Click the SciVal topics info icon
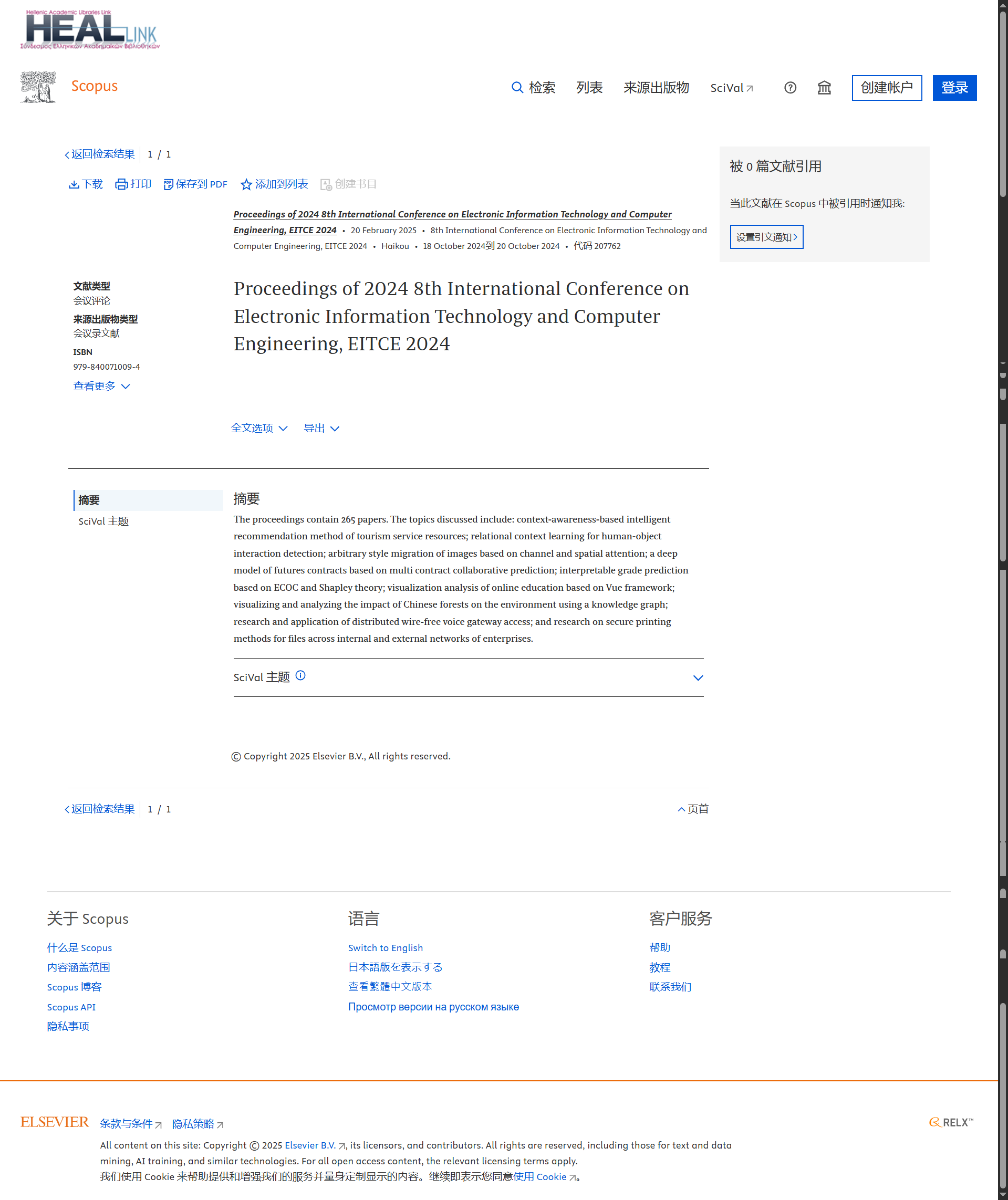This screenshot has height=1200, width=1008. click(x=300, y=675)
